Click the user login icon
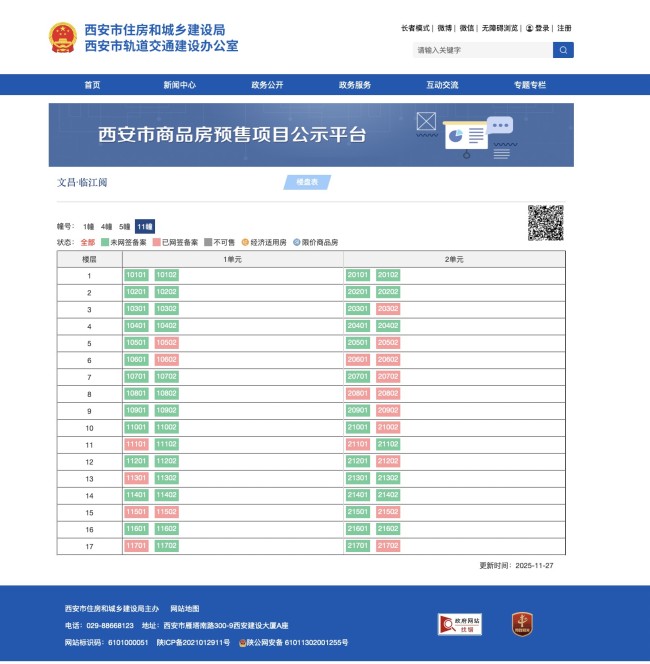The height and width of the screenshot is (664, 650). (x=529, y=28)
